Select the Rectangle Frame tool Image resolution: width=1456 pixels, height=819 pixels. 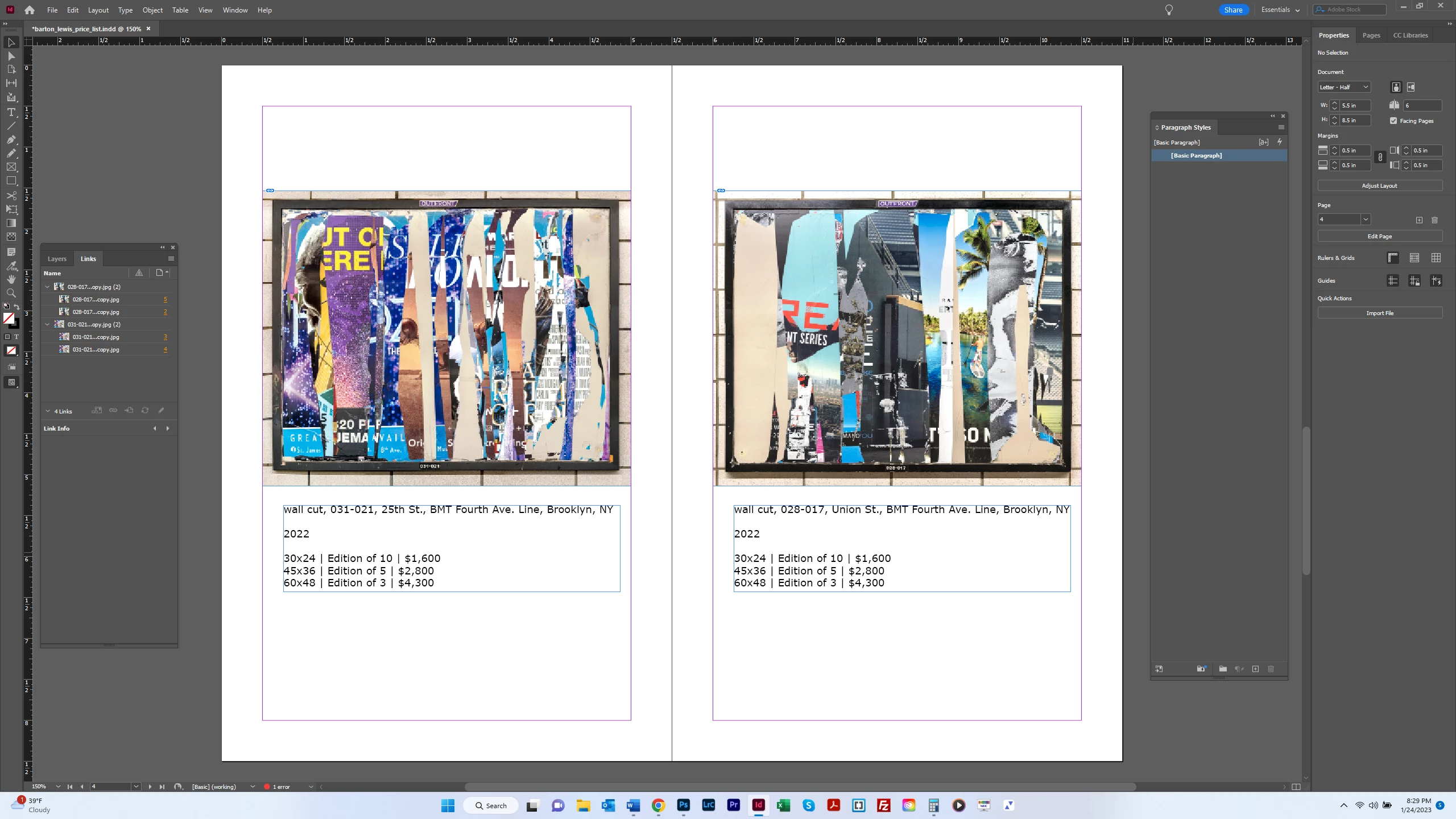click(x=11, y=167)
